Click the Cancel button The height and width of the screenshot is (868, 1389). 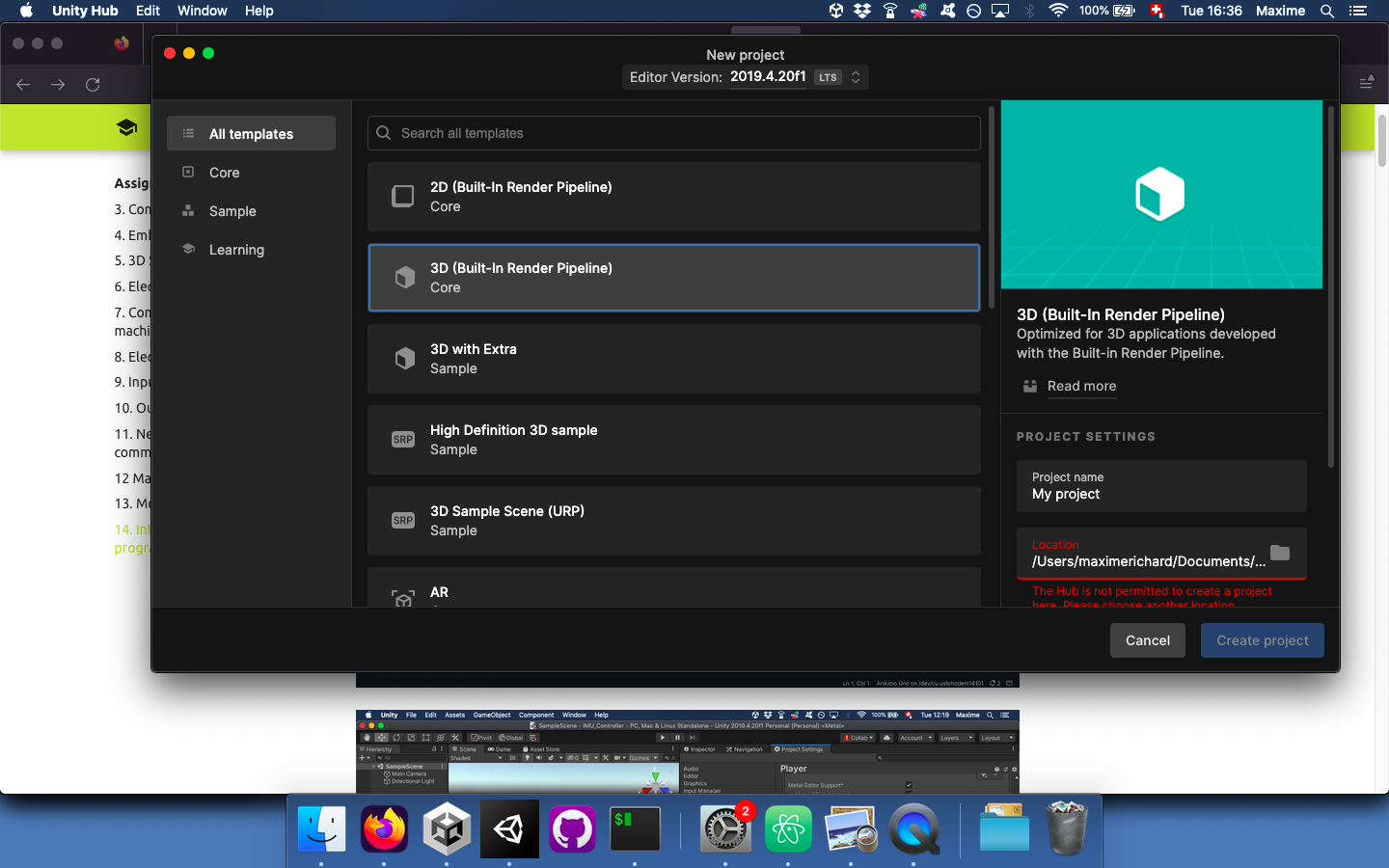coord(1148,640)
